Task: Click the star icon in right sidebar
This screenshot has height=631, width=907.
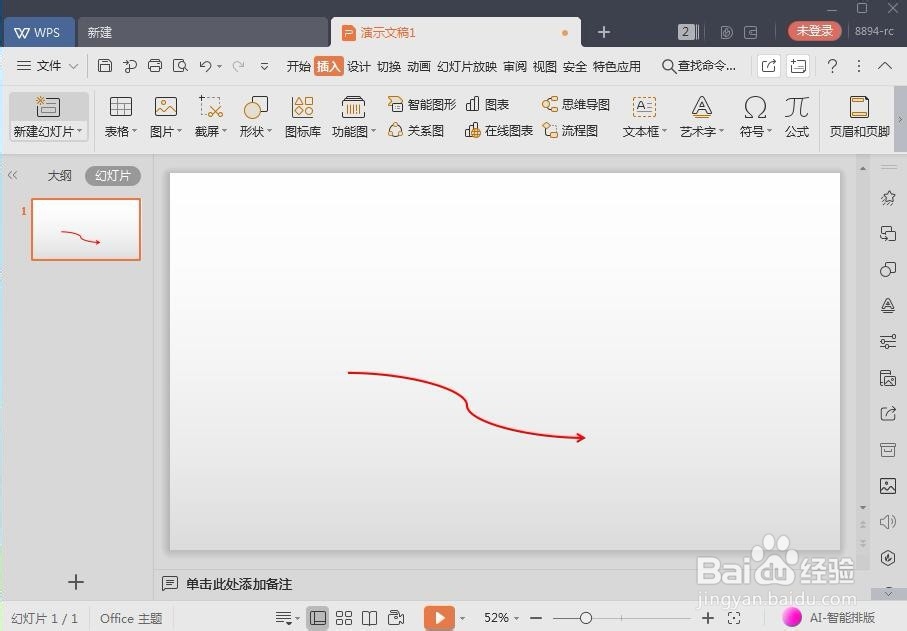Action: 888,198
